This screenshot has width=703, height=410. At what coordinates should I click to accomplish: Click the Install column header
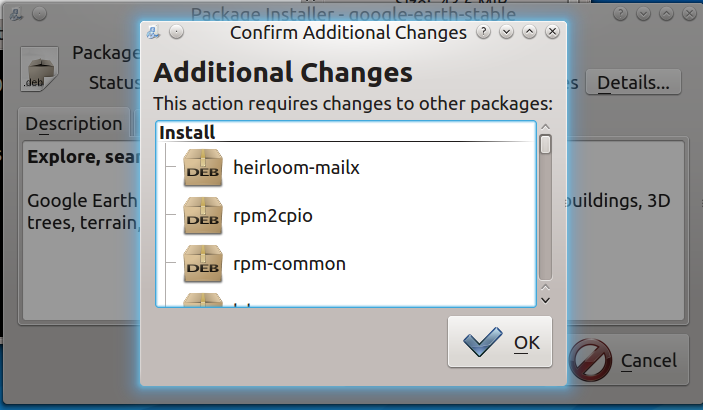point(187,132)
